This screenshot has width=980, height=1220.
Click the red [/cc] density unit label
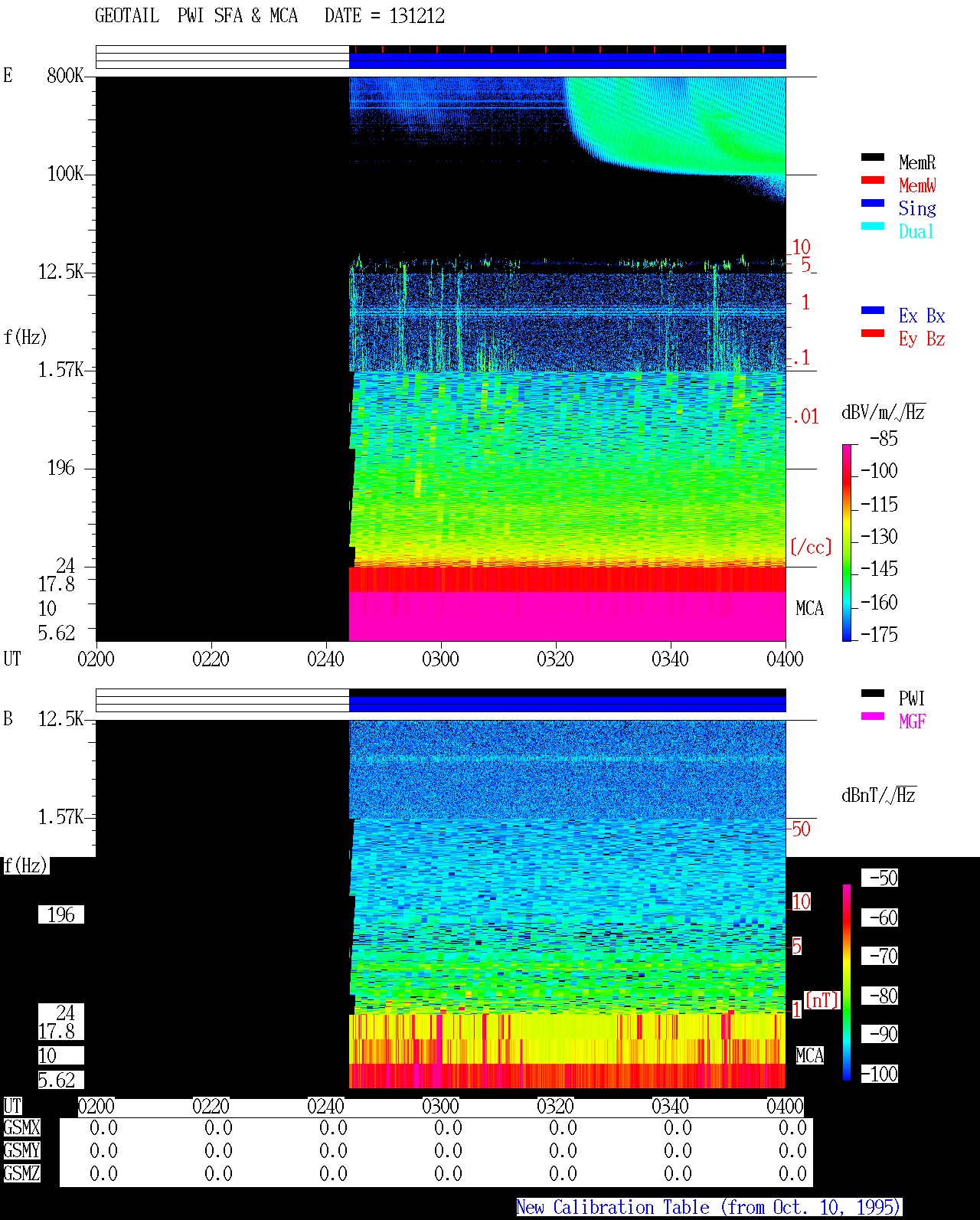click(x=811, y=547)
